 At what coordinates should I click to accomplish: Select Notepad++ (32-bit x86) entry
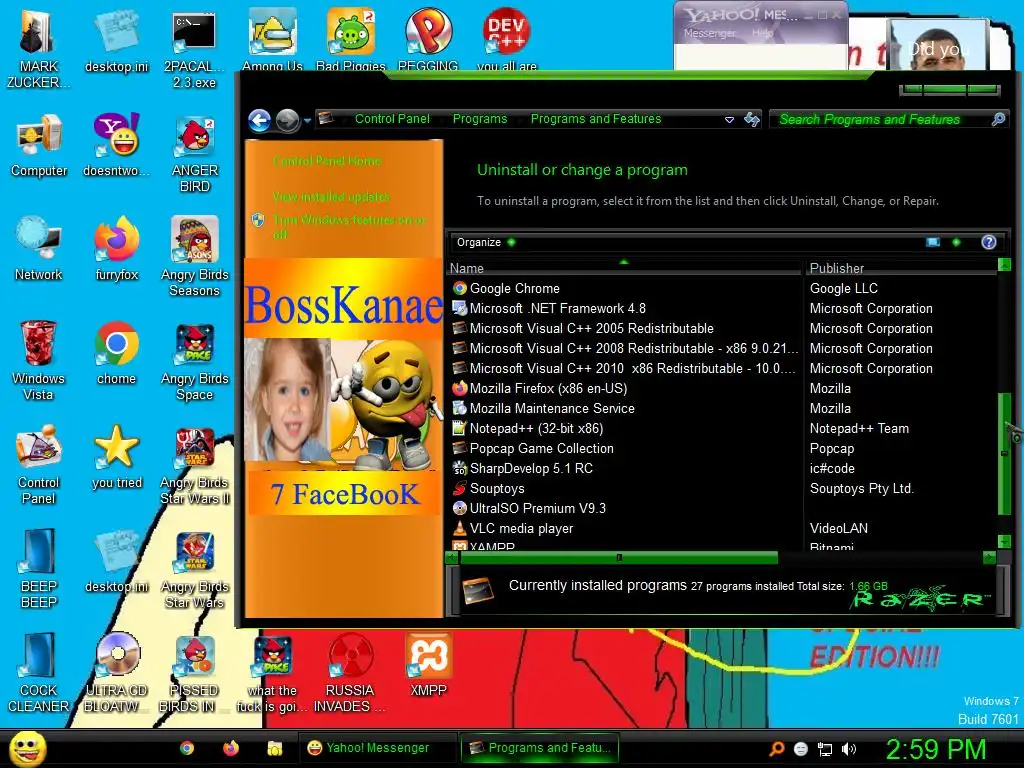coord(536,428)
